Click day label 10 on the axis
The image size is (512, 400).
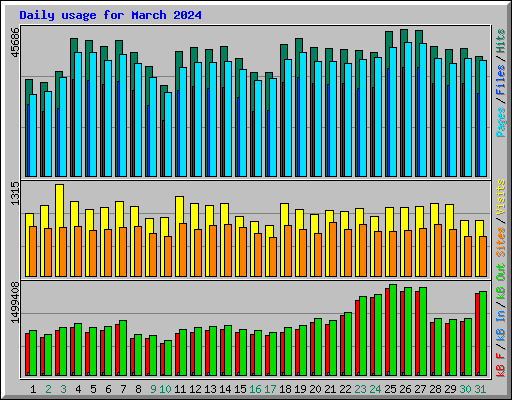pos(165,389)
